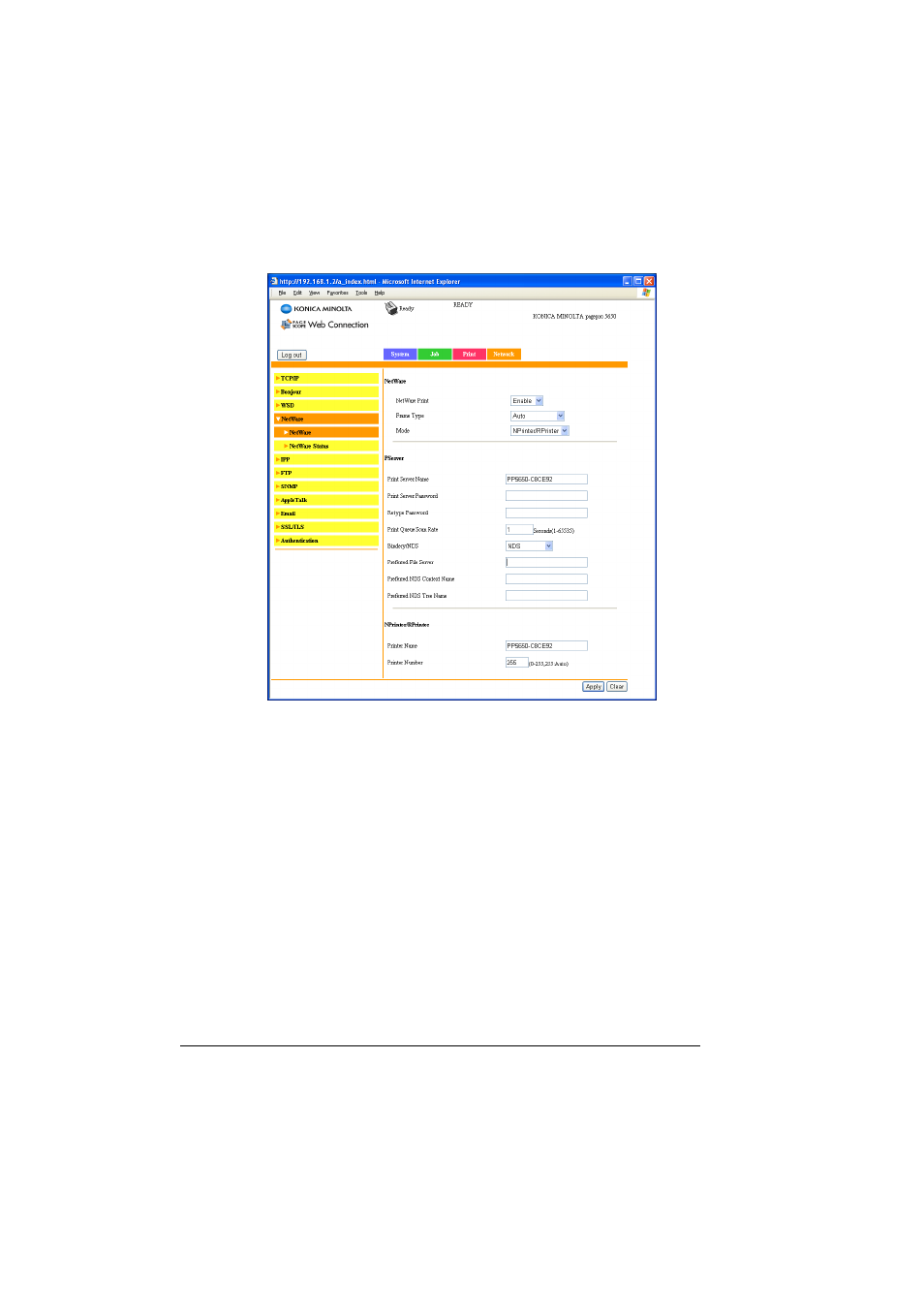Screen dimensions: 924x1308
Task: Switch to the Job tab
Action: [435, 355]
